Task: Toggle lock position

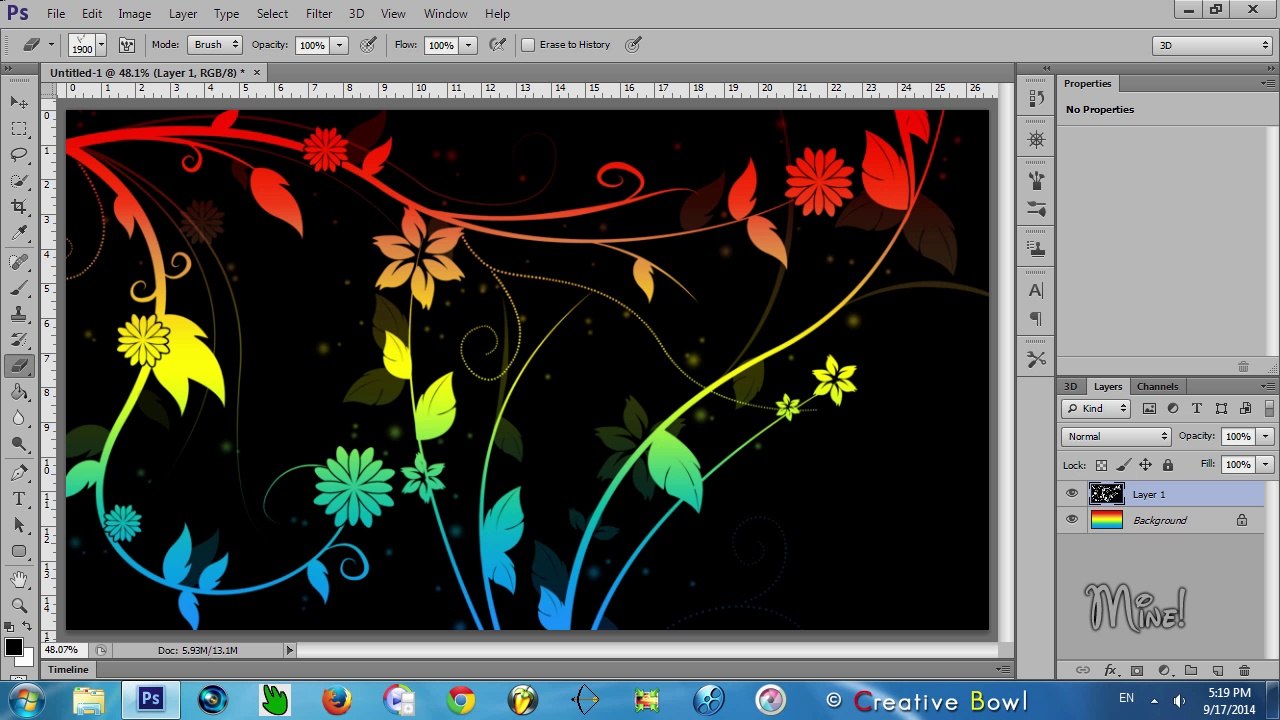Action: point(1145,465)
